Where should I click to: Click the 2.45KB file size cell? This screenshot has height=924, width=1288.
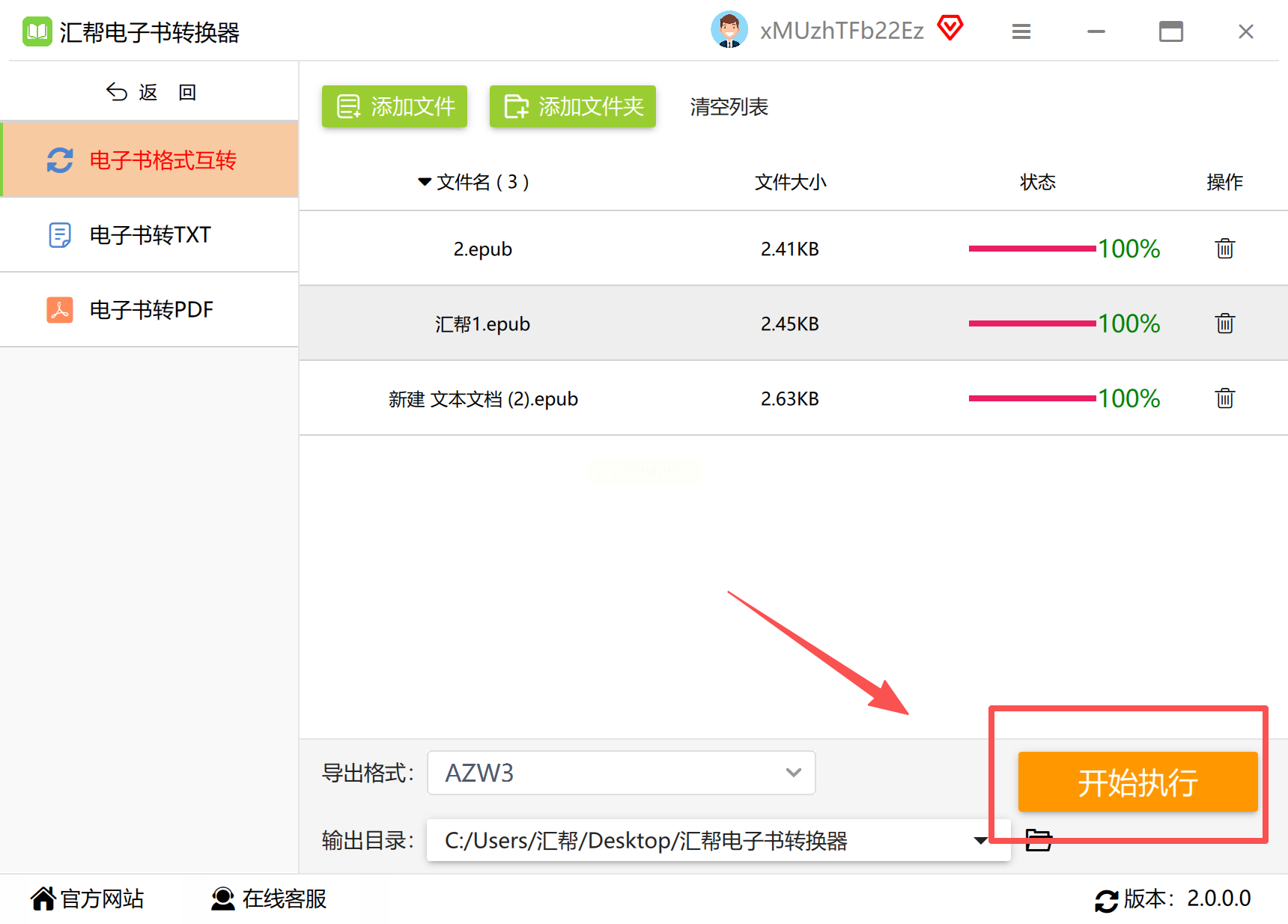(x=790, y=323)
